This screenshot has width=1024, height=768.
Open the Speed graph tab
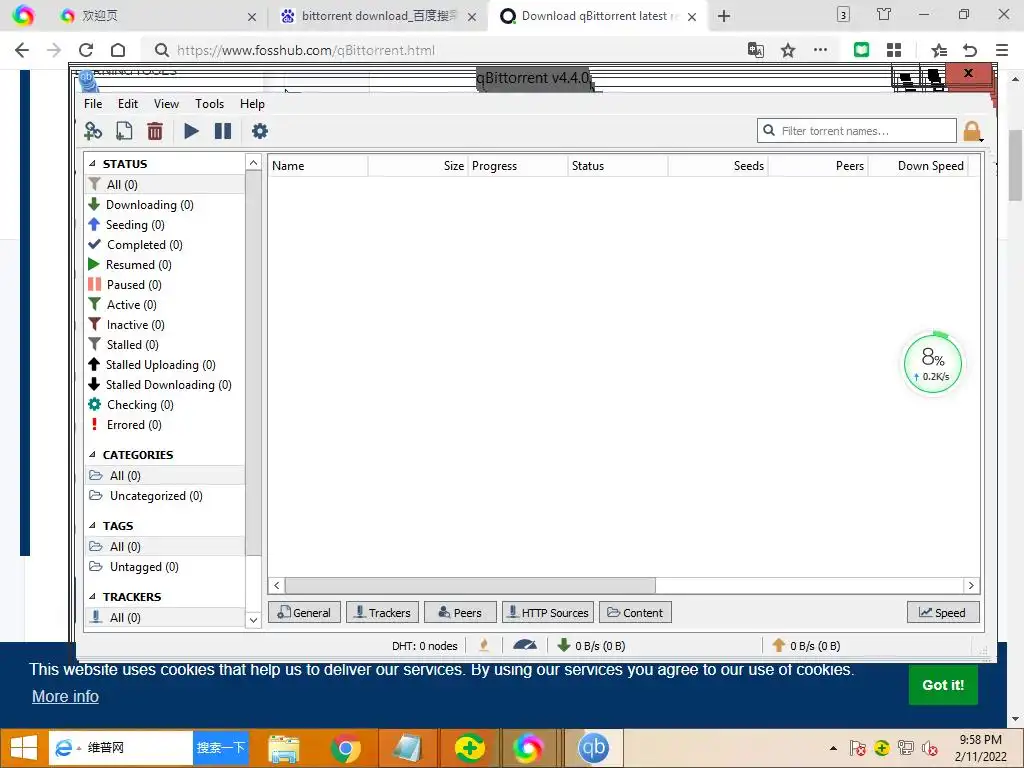[943, 613]
